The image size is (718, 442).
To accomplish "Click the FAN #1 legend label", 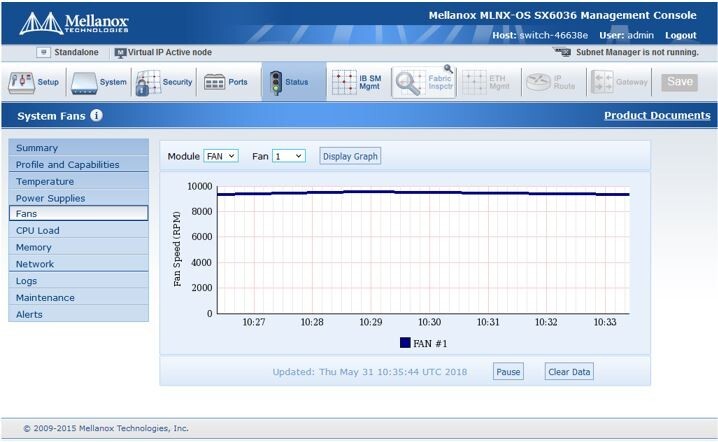I will (x=430, y=344).
